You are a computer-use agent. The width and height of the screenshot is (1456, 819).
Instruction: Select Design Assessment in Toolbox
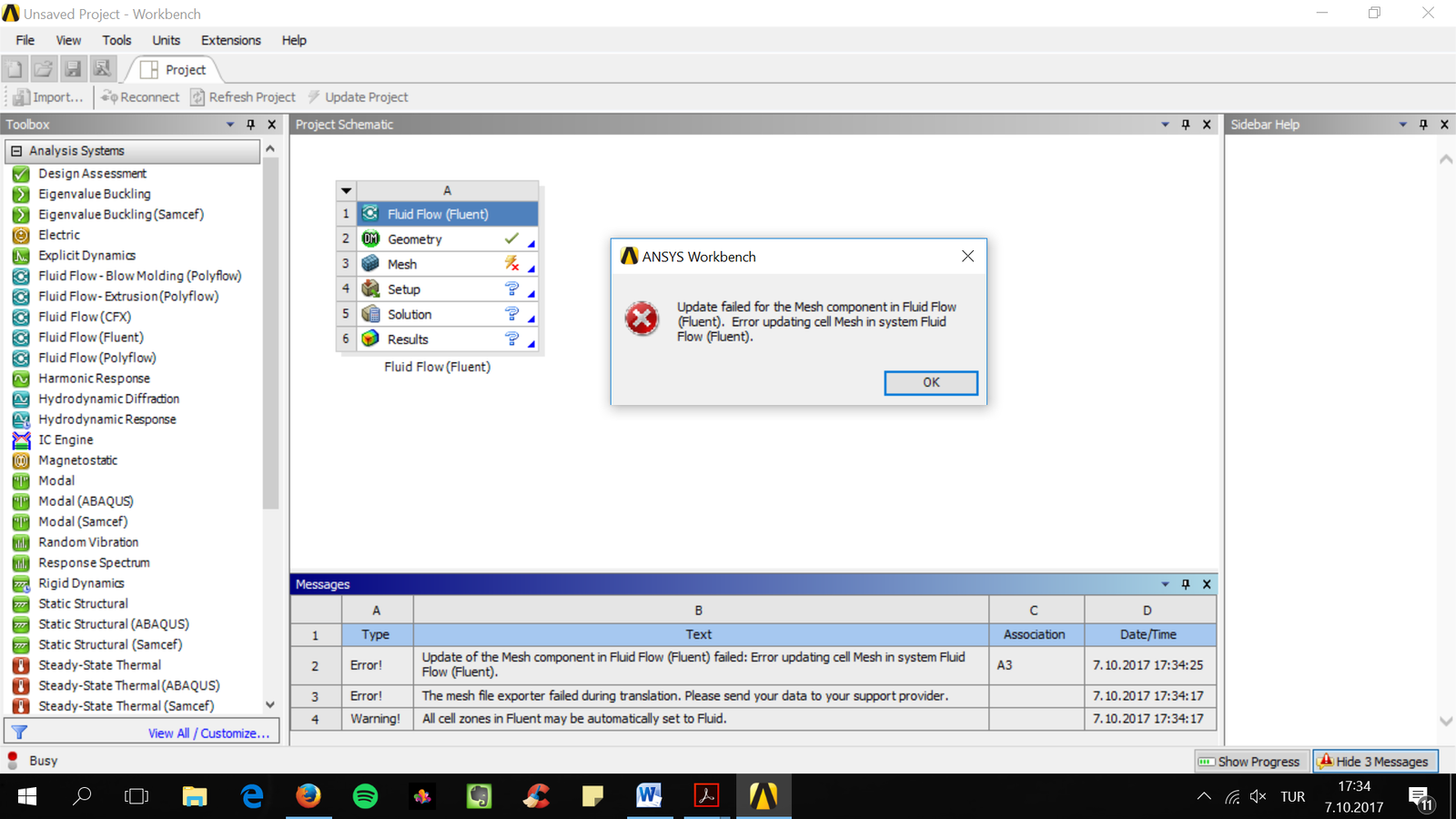pos(92,174)
